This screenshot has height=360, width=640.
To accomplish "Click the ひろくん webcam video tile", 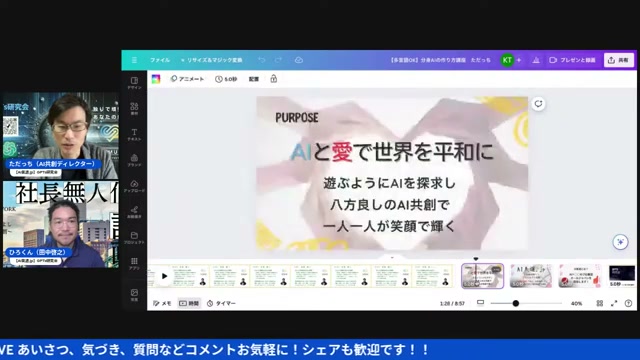I will pyautogui.click(x=60, y=224).
